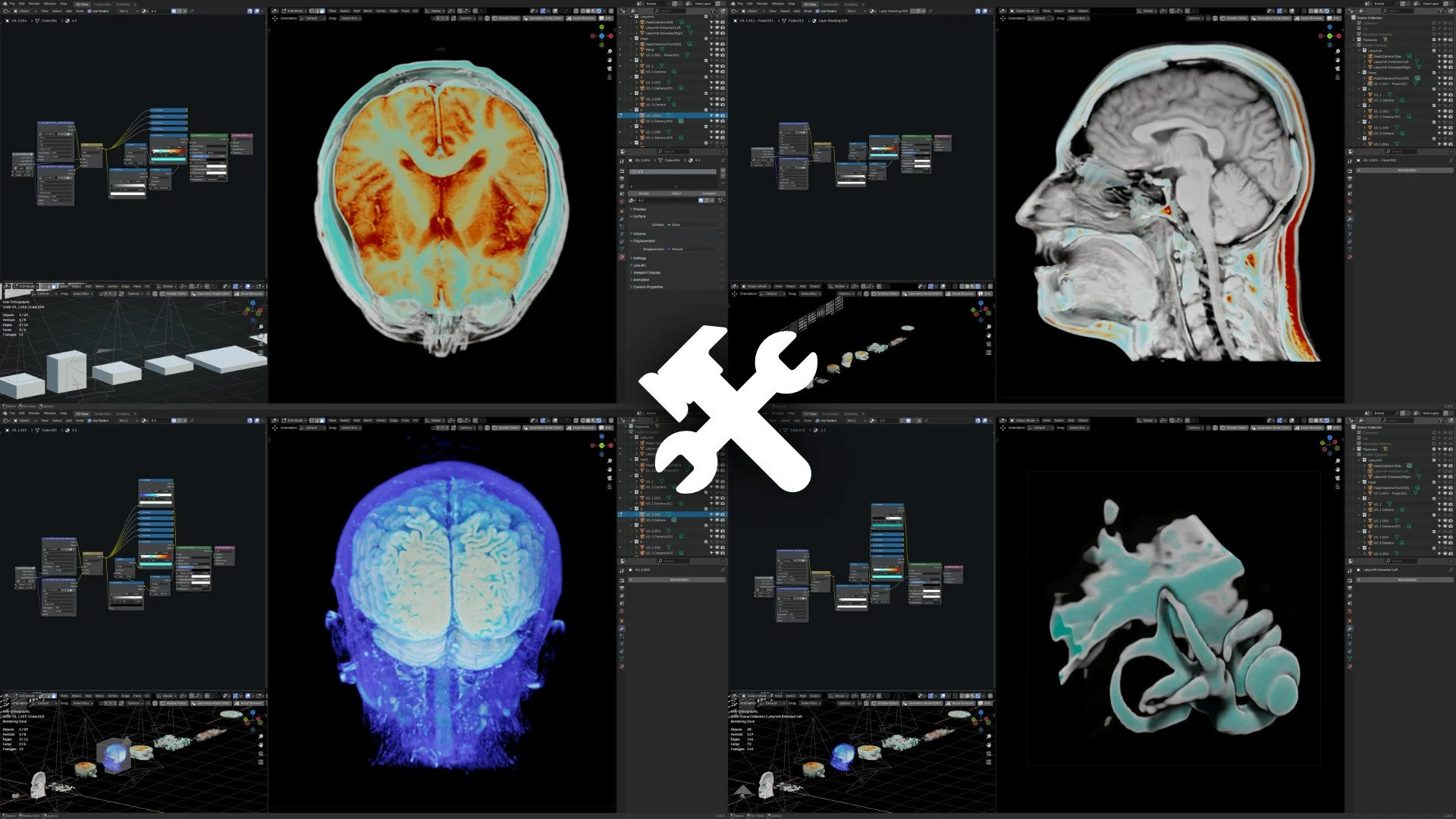Expand Viewport Display panel in material properties
Viewport: 1456px width, 819px height.
click(647, 272)
